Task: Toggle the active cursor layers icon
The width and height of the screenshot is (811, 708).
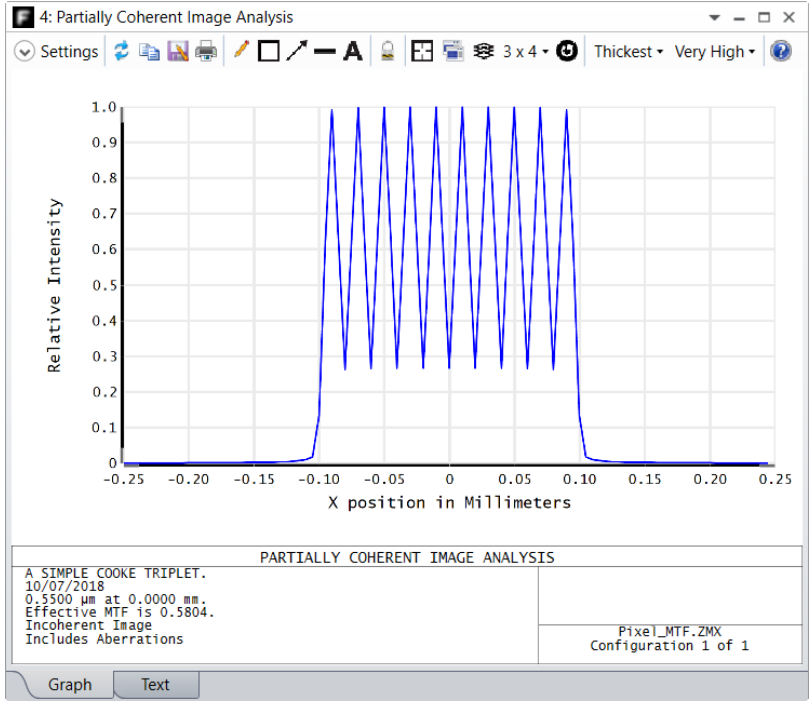Action: pos(484,51)
